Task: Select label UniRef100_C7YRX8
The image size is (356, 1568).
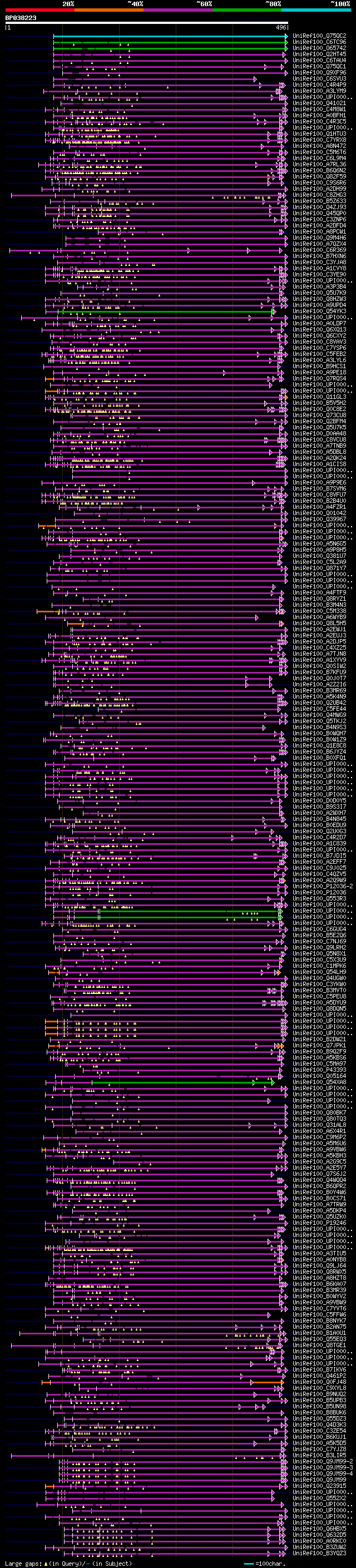Action: tap(319, 140)
